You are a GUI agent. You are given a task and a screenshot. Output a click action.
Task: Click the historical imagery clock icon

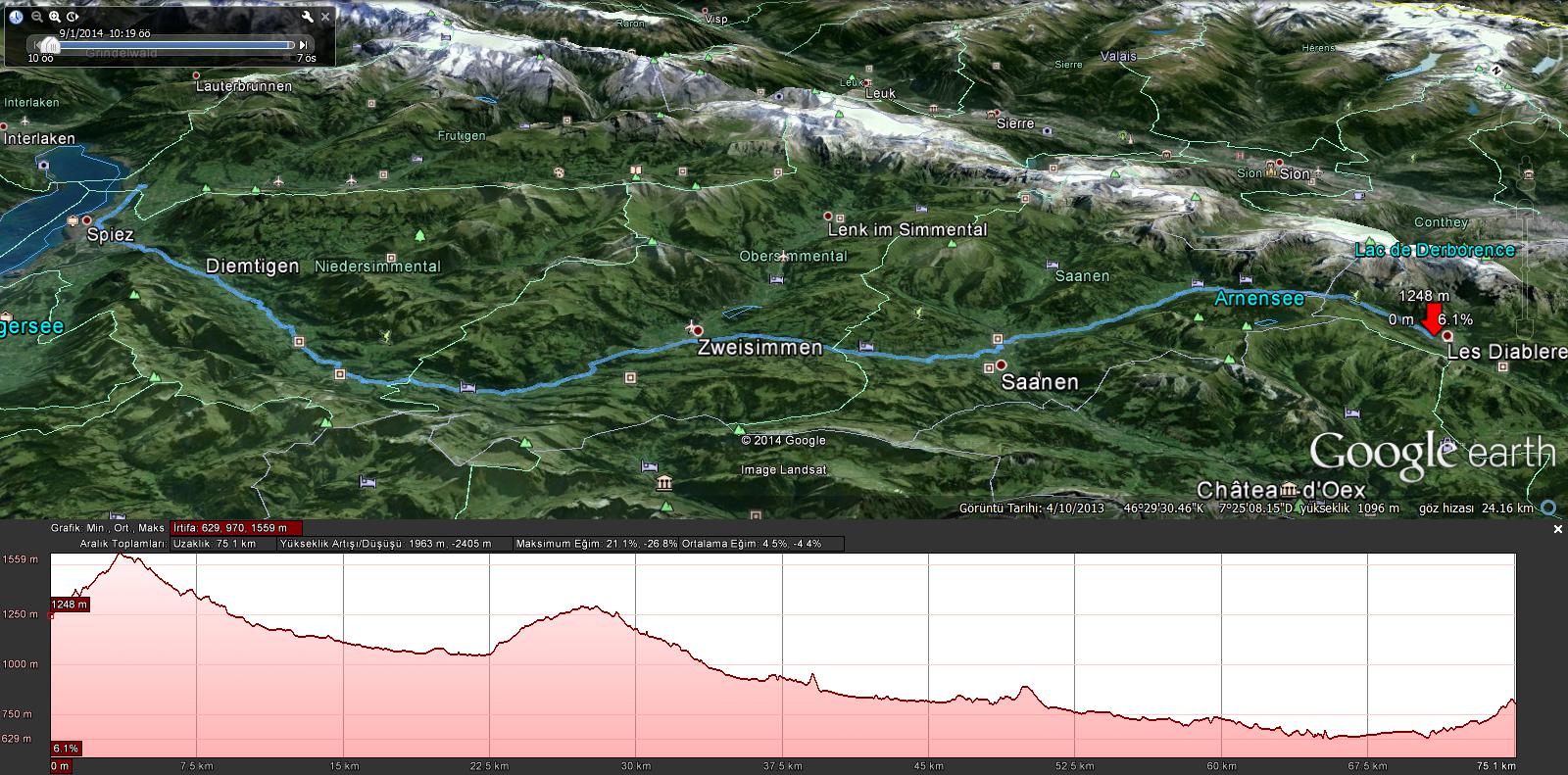[17, 17]
